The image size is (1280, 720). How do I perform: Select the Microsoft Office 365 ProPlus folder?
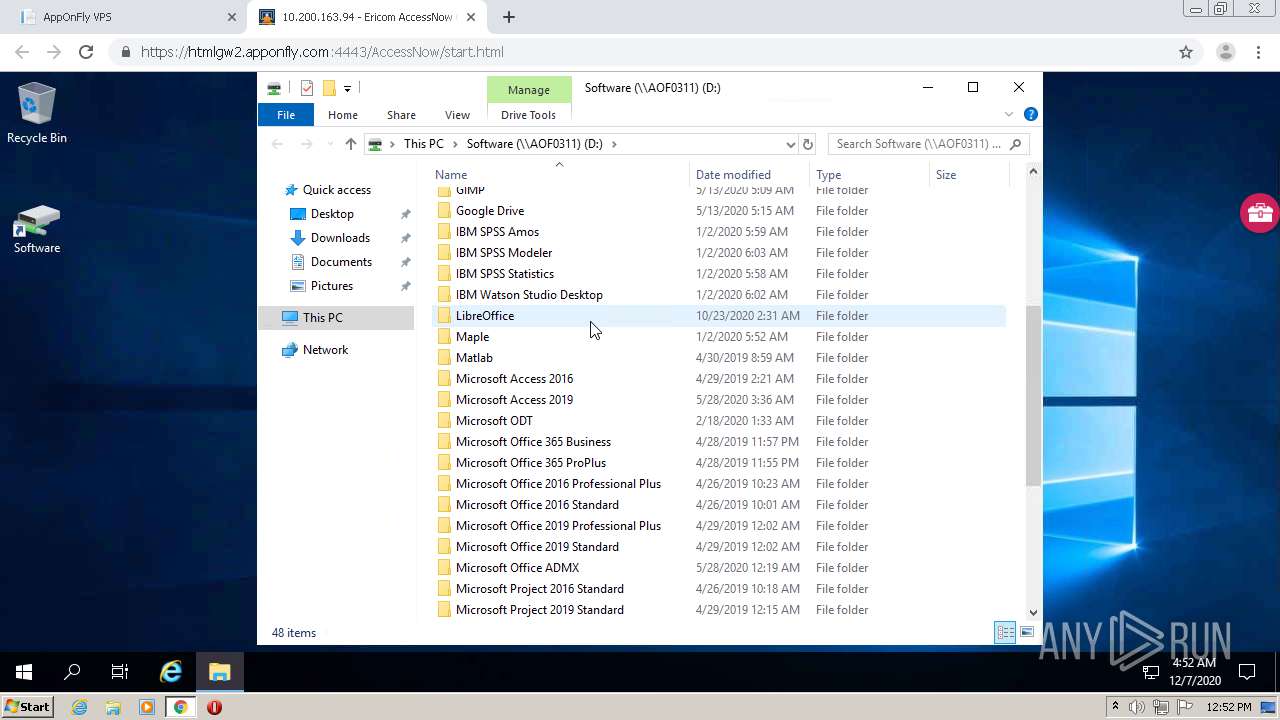click(x=530, y=463)
